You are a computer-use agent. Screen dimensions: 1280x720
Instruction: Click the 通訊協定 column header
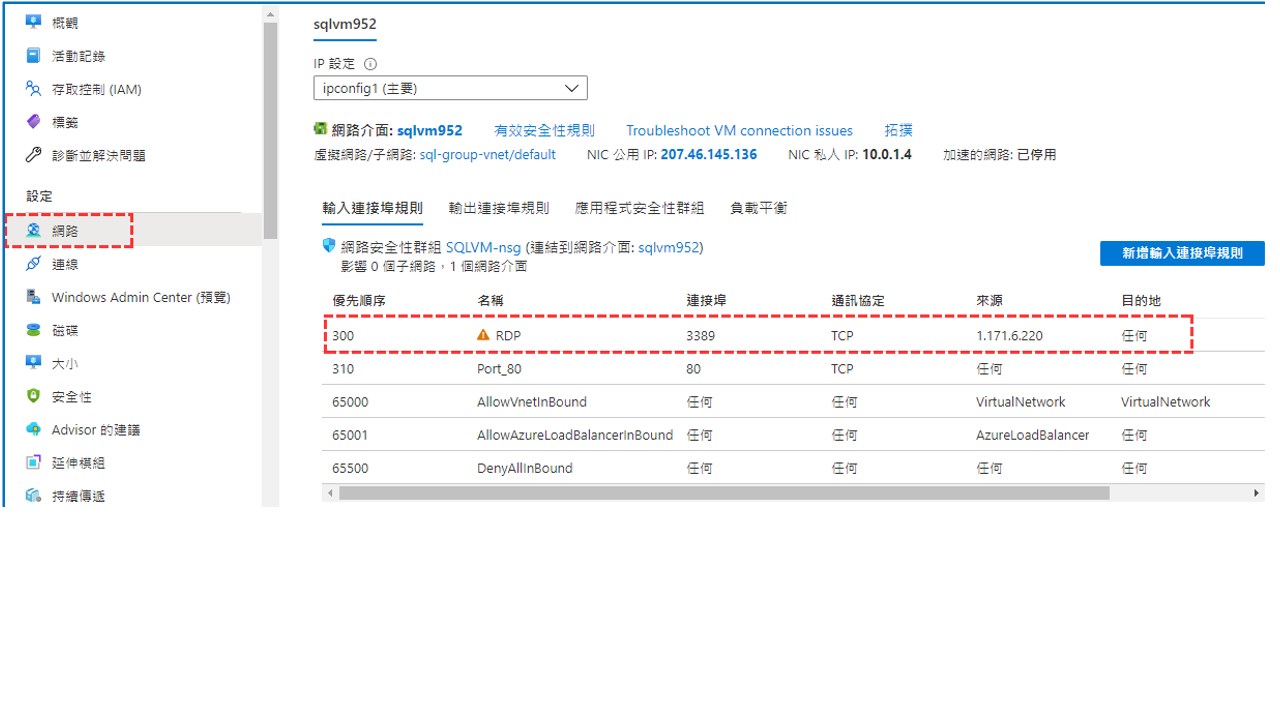pyautogui.click(x=858, y=301)
